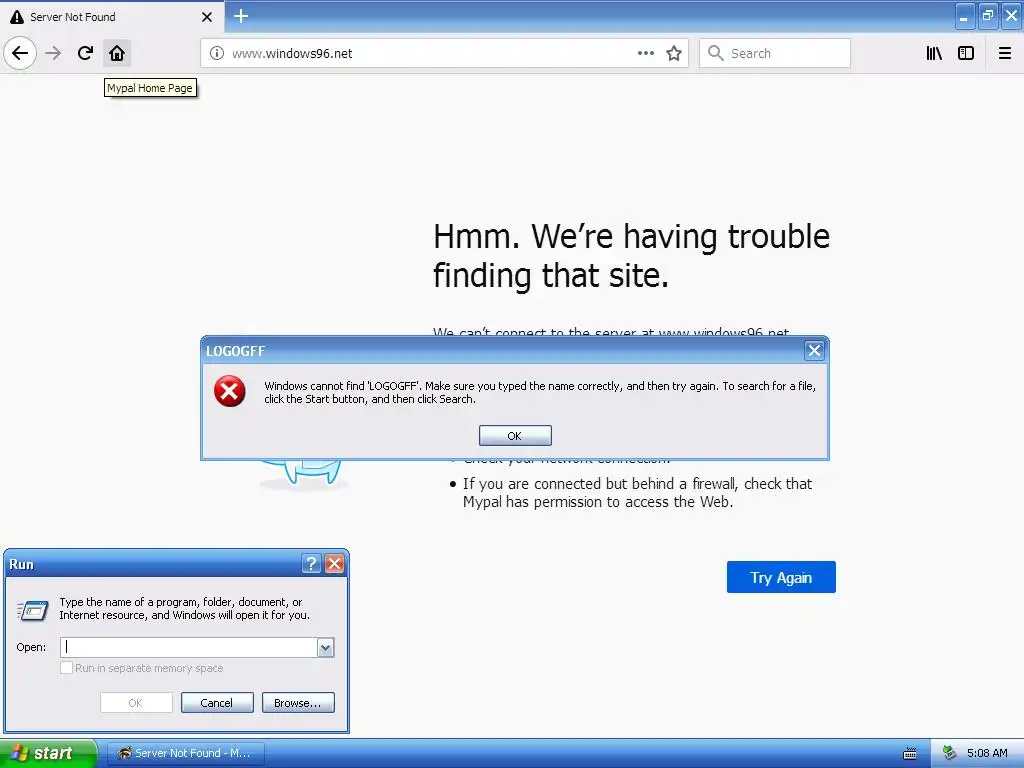1024x768 pixels.
Task: Open the Mypal home page button
Action: pyautogui.click(x=117, y=53)
